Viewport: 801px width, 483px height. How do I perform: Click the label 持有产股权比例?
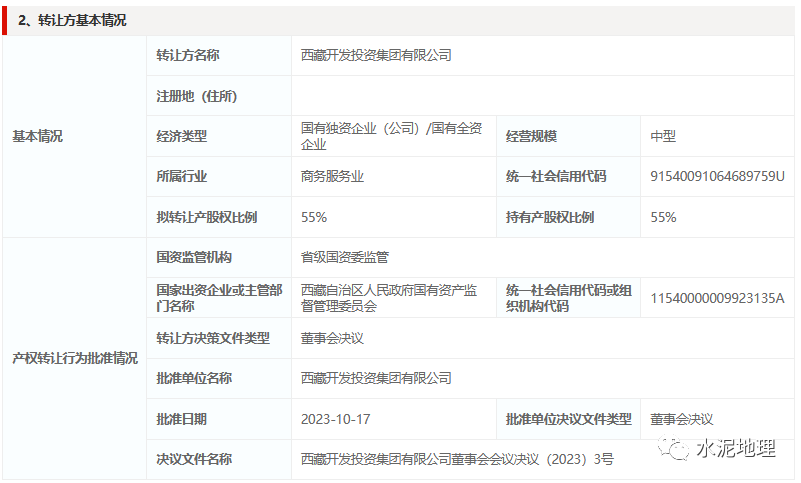tap(550, 217)
